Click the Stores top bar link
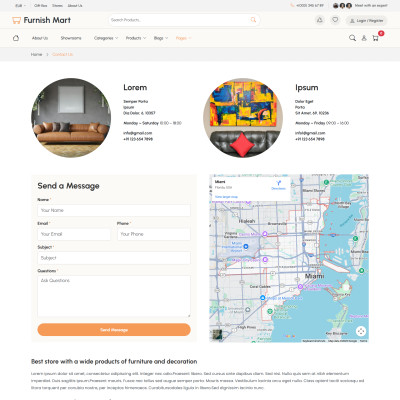The height and width of the screenshot is (400, 400). tap(57, 6)
